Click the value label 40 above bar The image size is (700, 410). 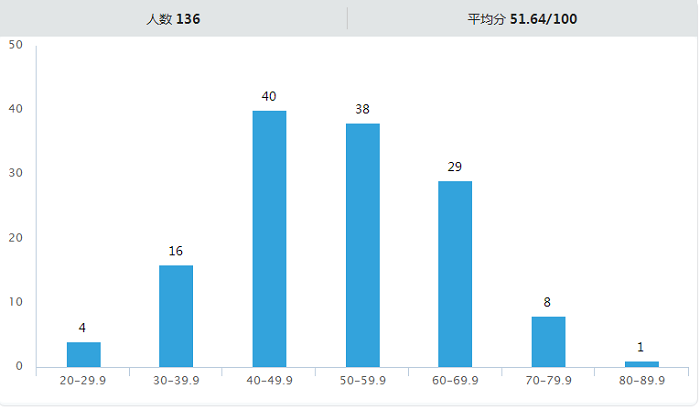[269, 97]
